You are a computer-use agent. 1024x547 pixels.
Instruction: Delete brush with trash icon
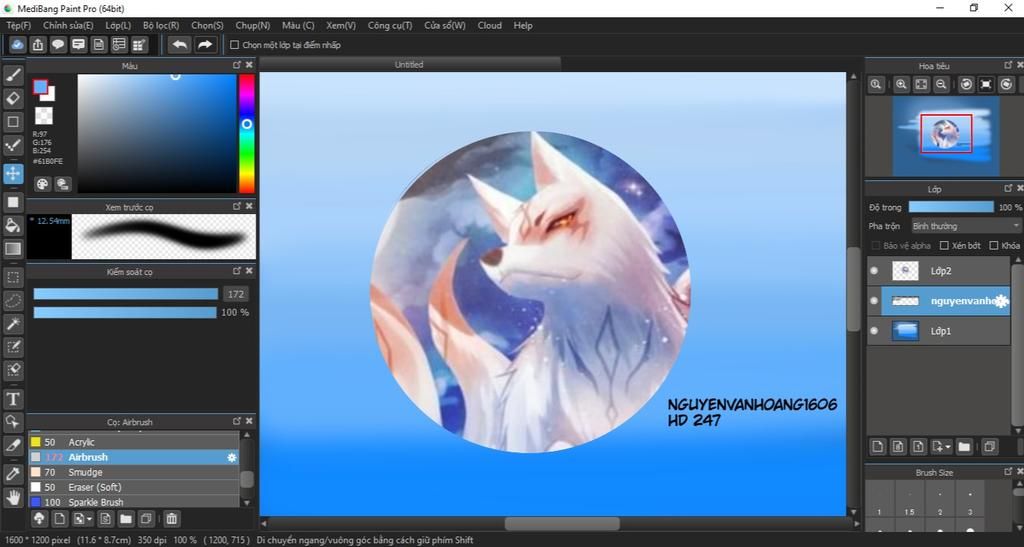(x=171, y=519)
